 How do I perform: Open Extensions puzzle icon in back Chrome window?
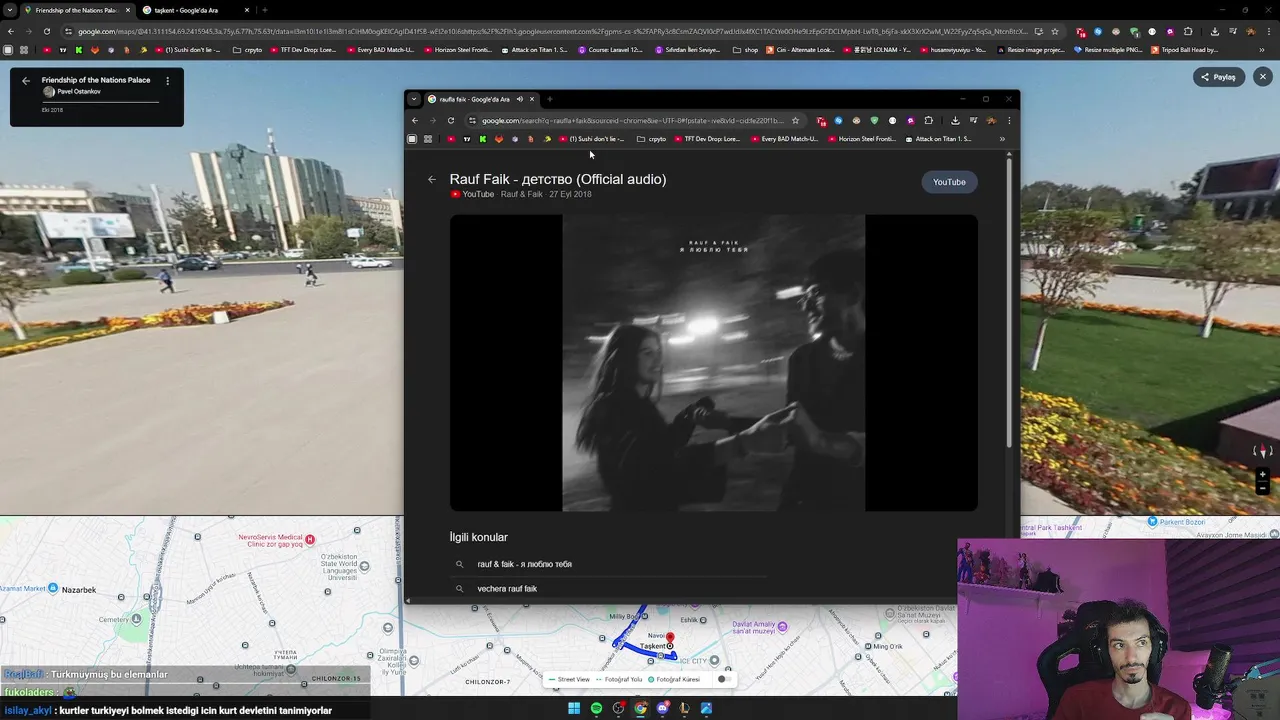pos(1187,31)
